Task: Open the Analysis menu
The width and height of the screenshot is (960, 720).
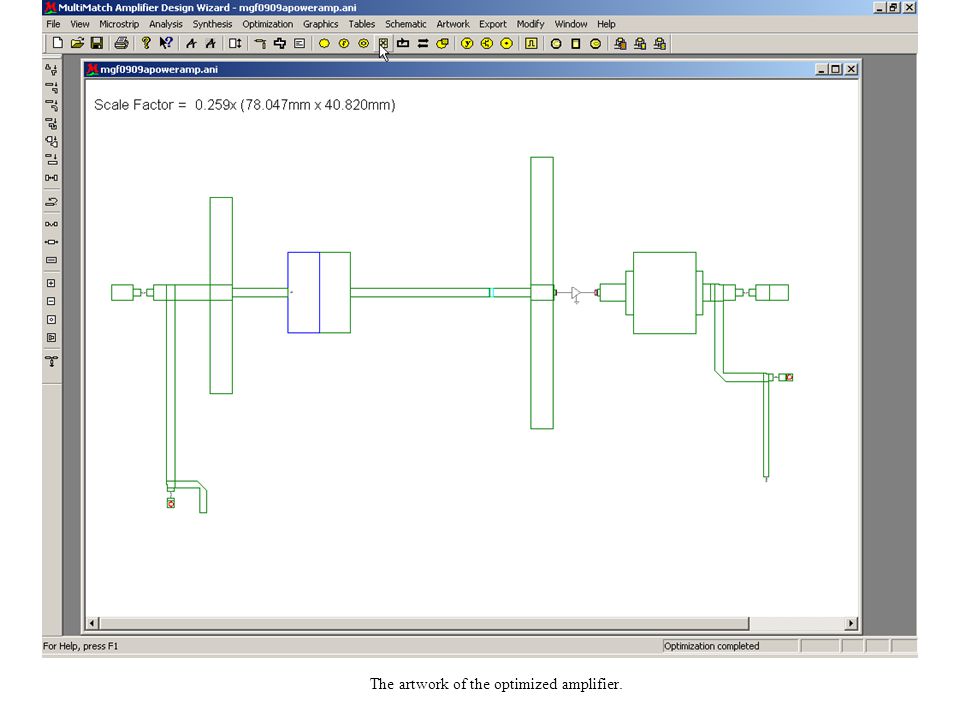Action: 165,24
